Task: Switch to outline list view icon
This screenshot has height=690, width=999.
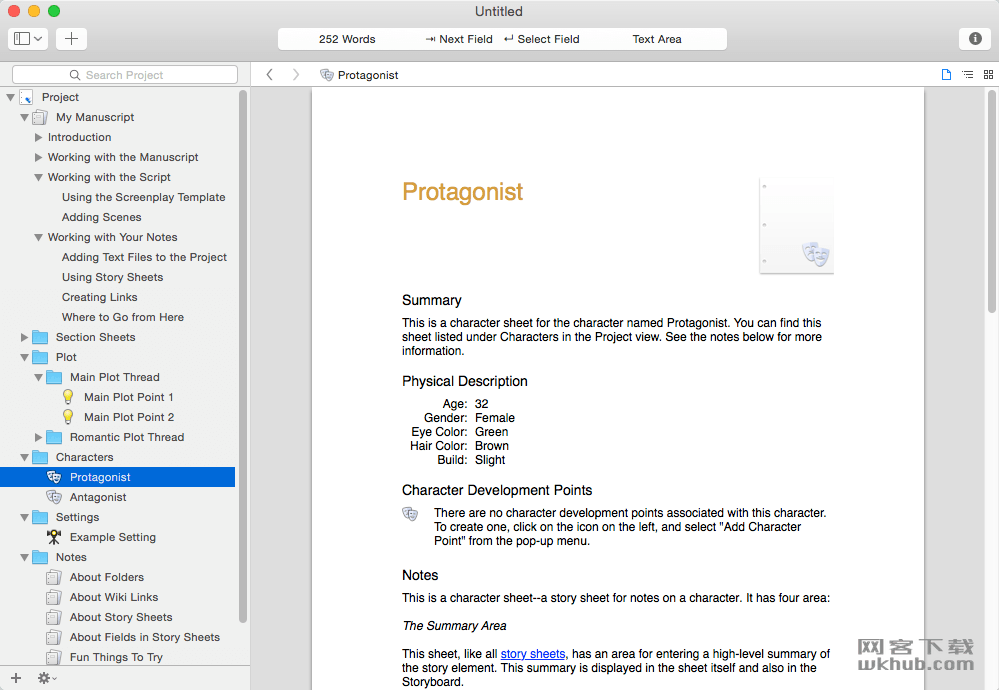Action: click(967, 75)
